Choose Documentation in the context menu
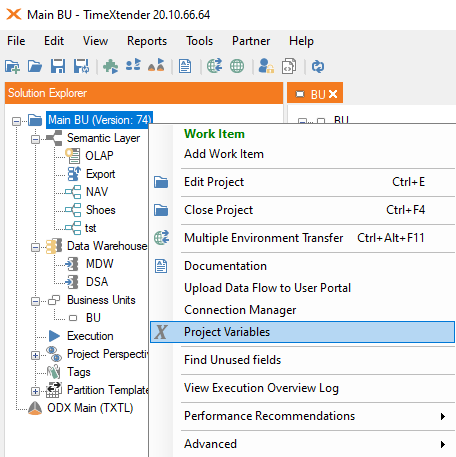This screenshot has width=456, height=457. (x=302, y=266)
